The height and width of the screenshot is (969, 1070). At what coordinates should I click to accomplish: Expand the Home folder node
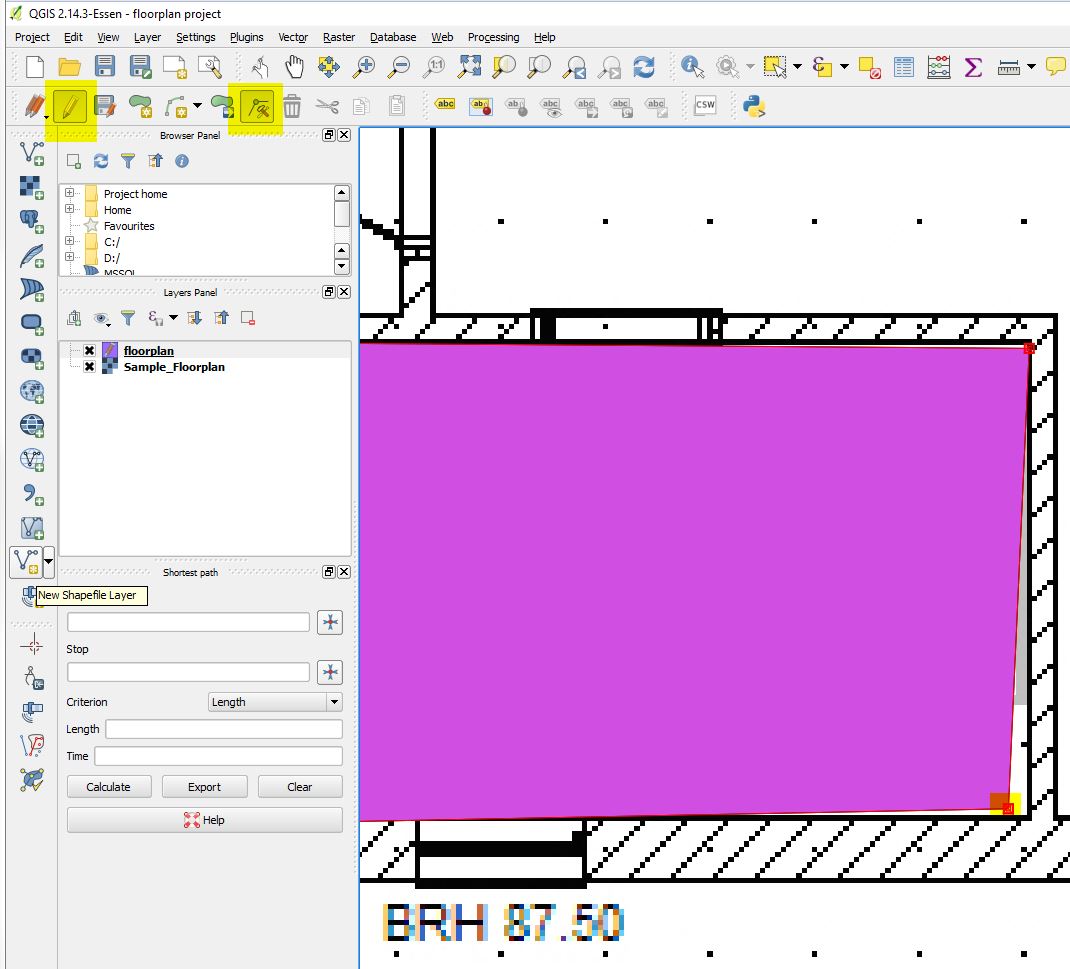[x=70, y=209]
